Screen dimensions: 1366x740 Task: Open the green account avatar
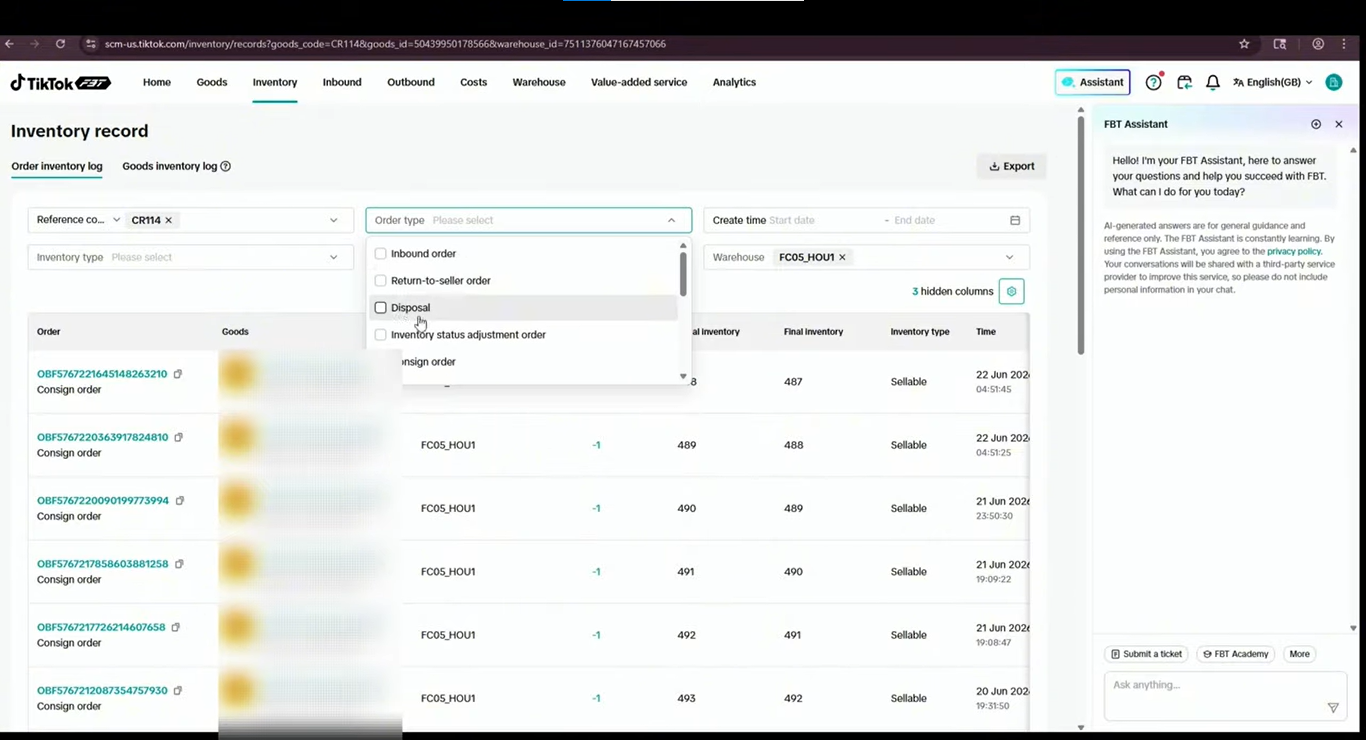pyautogui.click(x=1333, y=82)
